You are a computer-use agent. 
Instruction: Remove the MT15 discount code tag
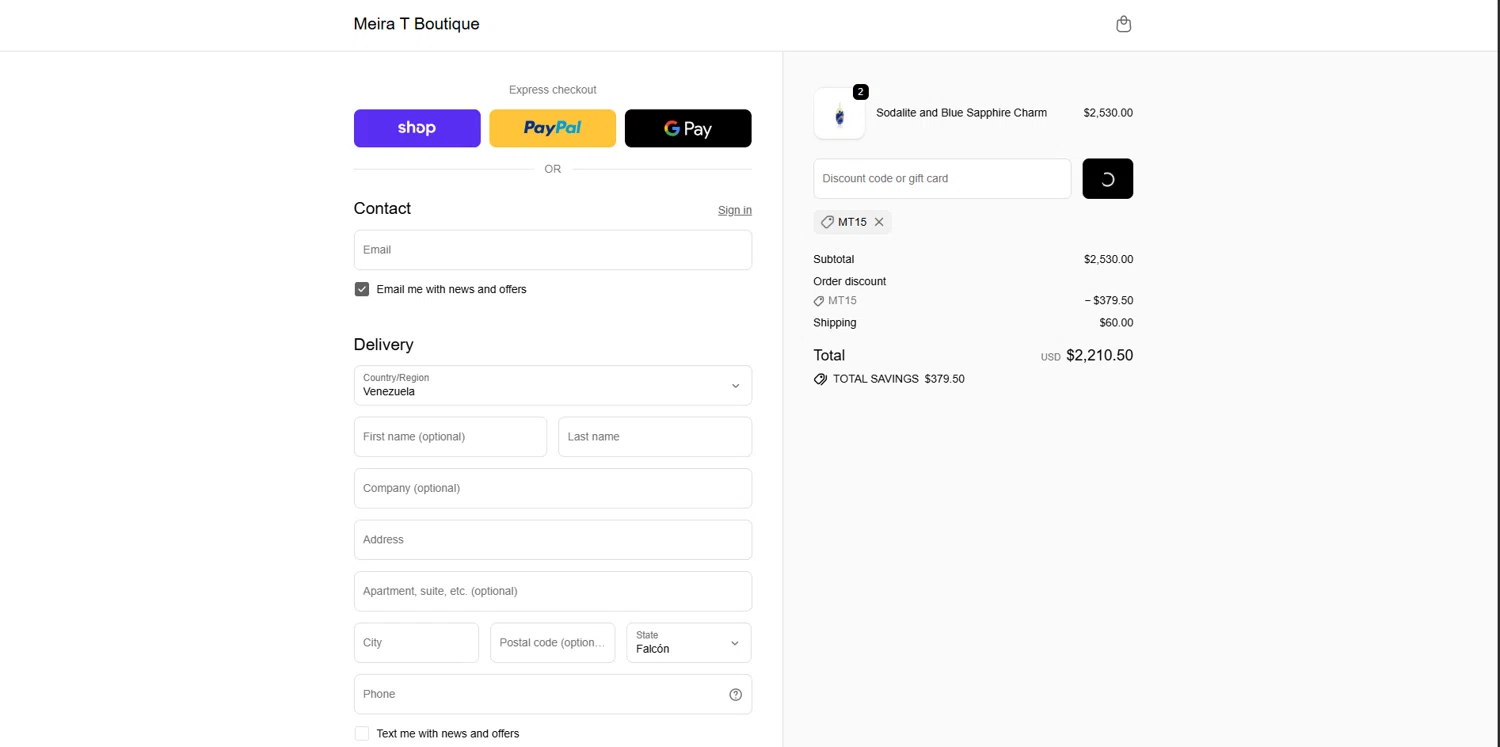pyautogui.click(x=879, y=222)
